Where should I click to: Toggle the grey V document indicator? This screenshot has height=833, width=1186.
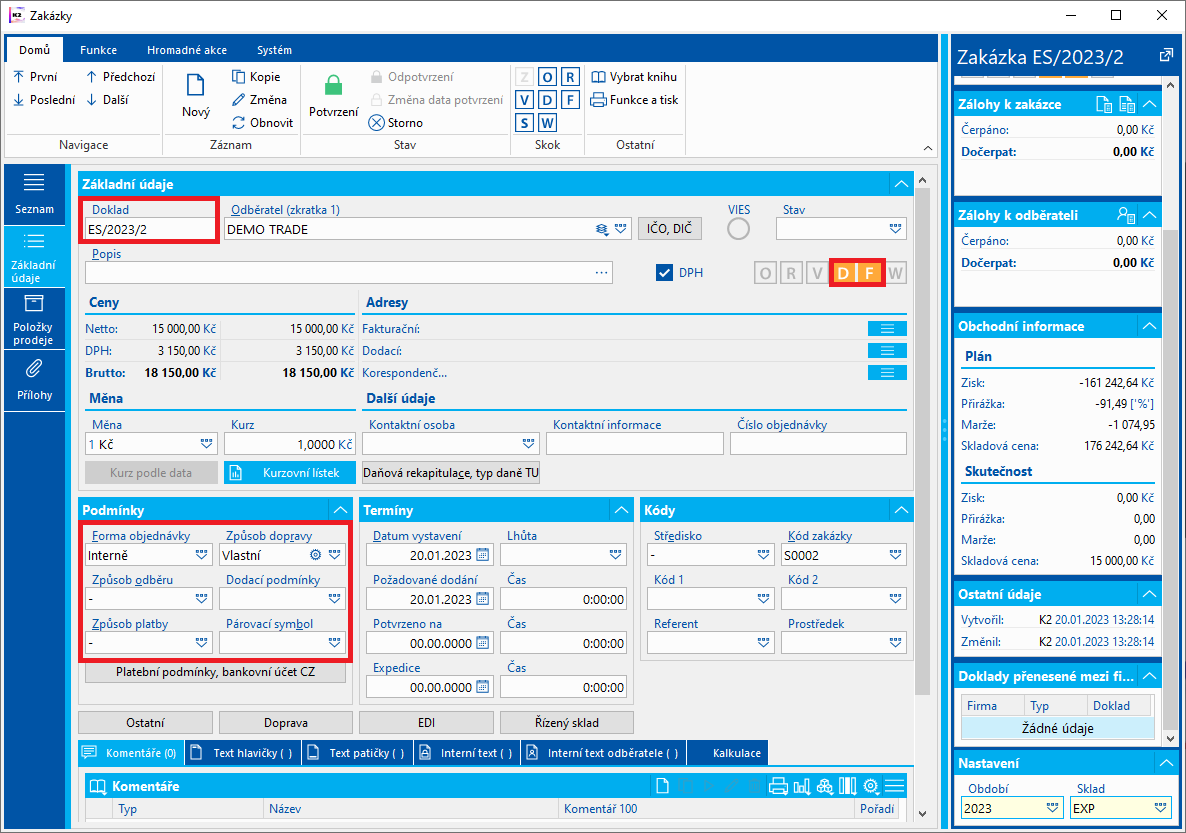point(817,273)
